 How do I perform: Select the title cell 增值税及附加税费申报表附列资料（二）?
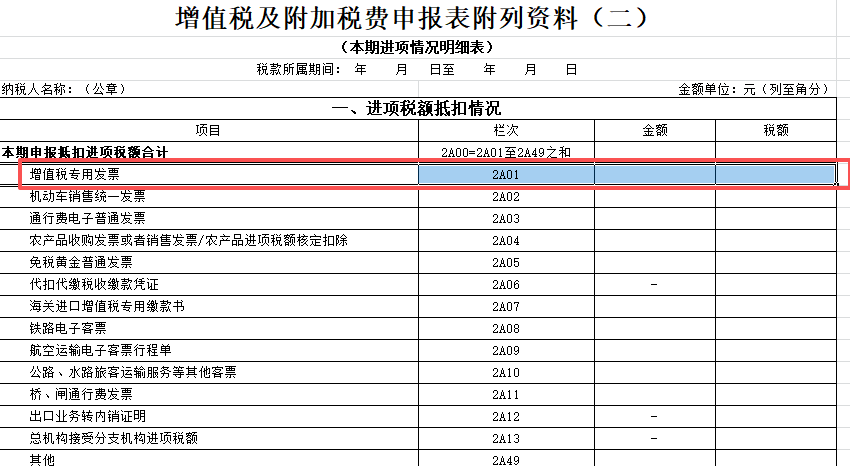(x=412, y=18)
